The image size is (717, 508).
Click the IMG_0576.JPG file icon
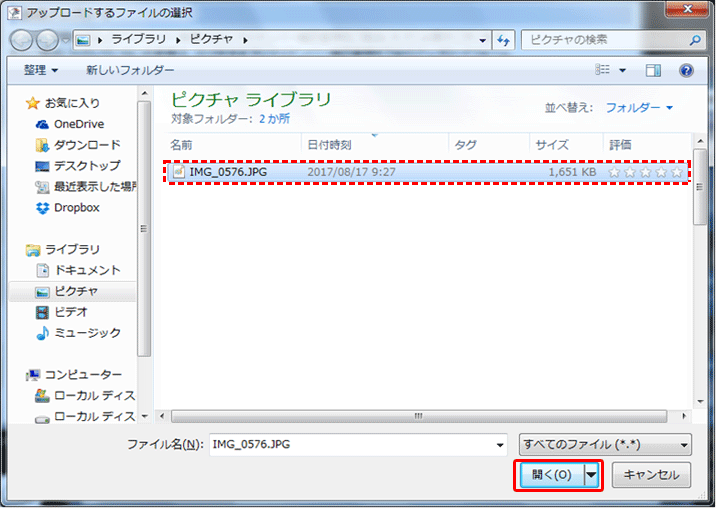(x=179, y=172)
